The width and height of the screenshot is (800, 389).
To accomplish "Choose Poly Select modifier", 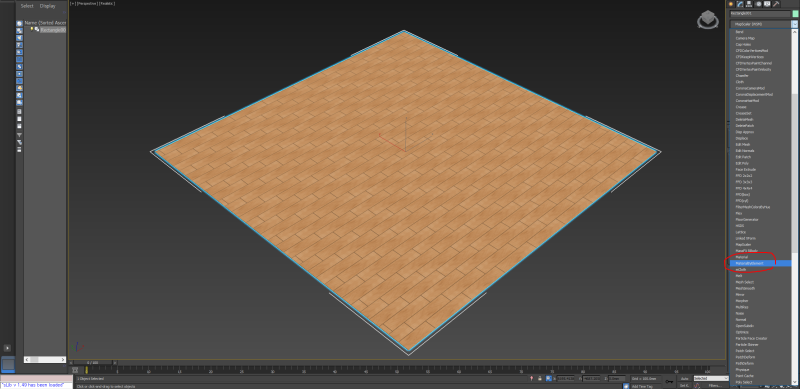I will click(x=760, y=382).
